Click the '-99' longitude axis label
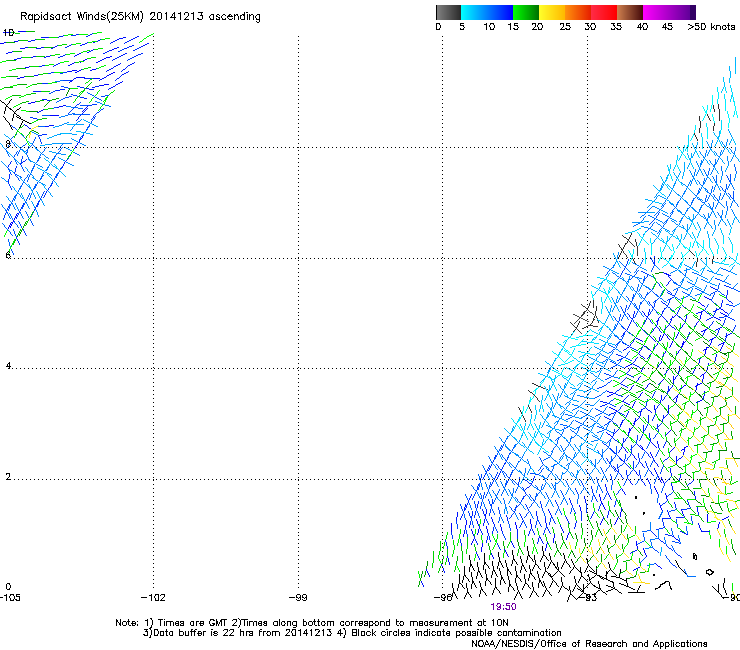This screenshot has height=650, width=740. pyautogui.click(x=298, y=598)
